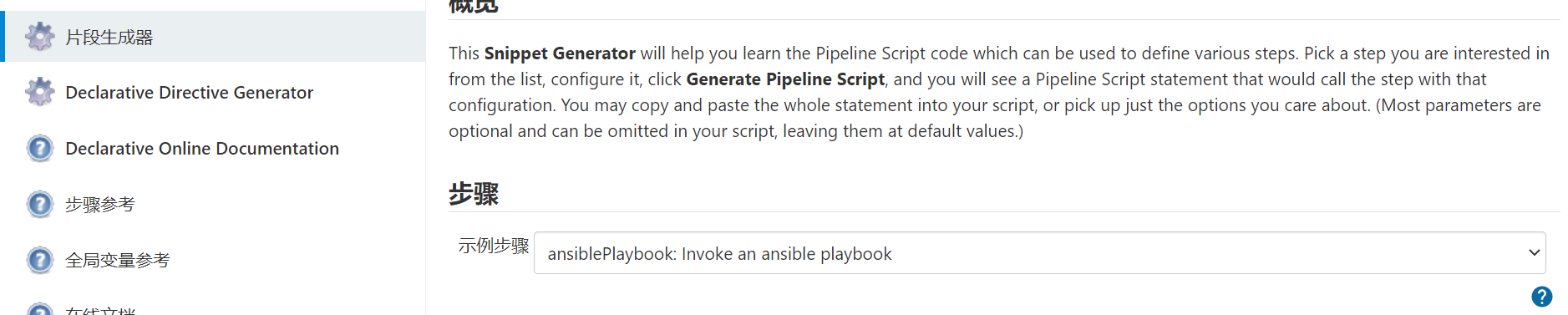Open the cut-off 在线文档 sidebar link
Viewport: 1568px width, 315px height.
coord(100,311)
